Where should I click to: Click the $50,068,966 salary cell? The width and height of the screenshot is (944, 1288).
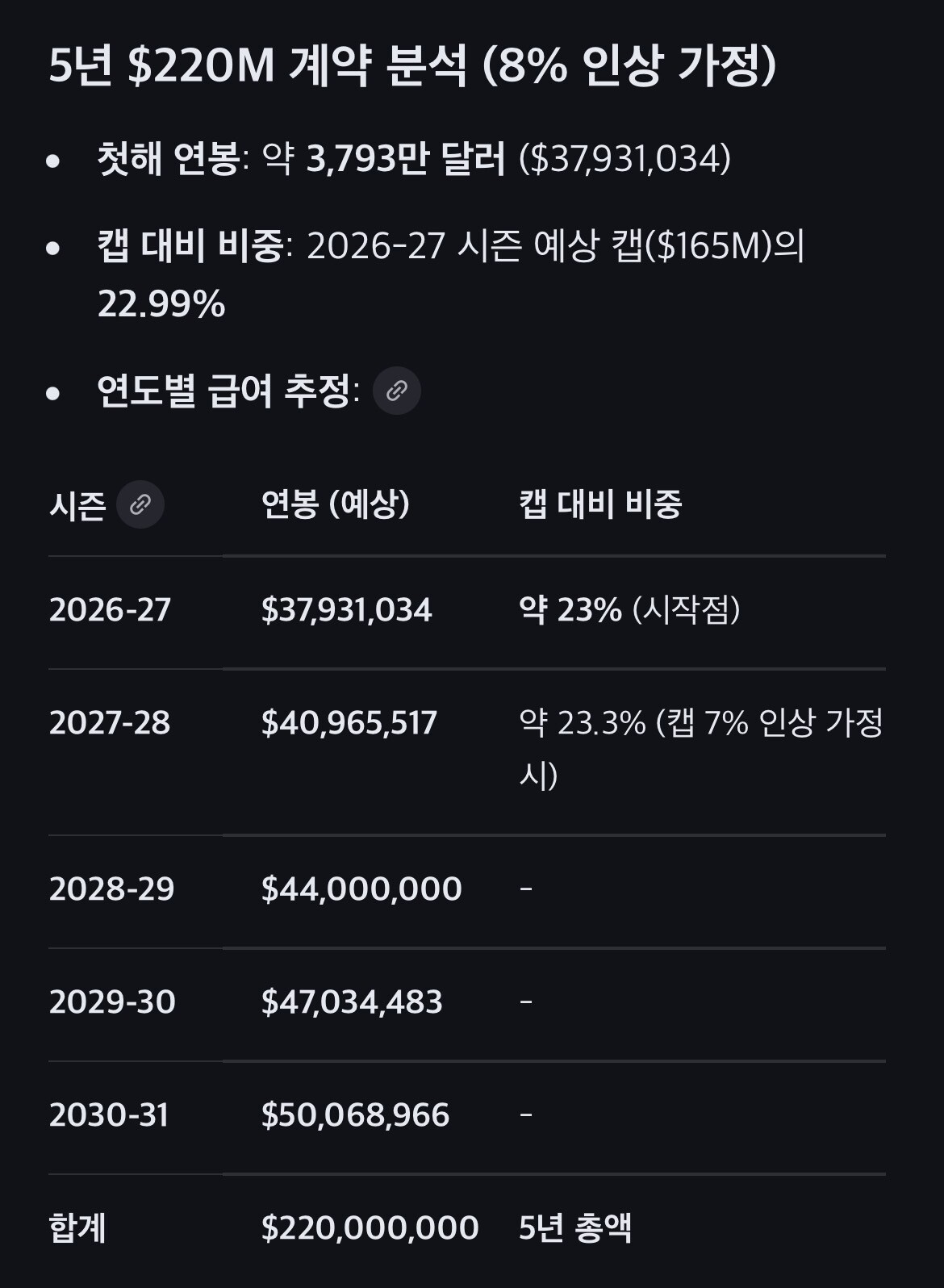355,1115
